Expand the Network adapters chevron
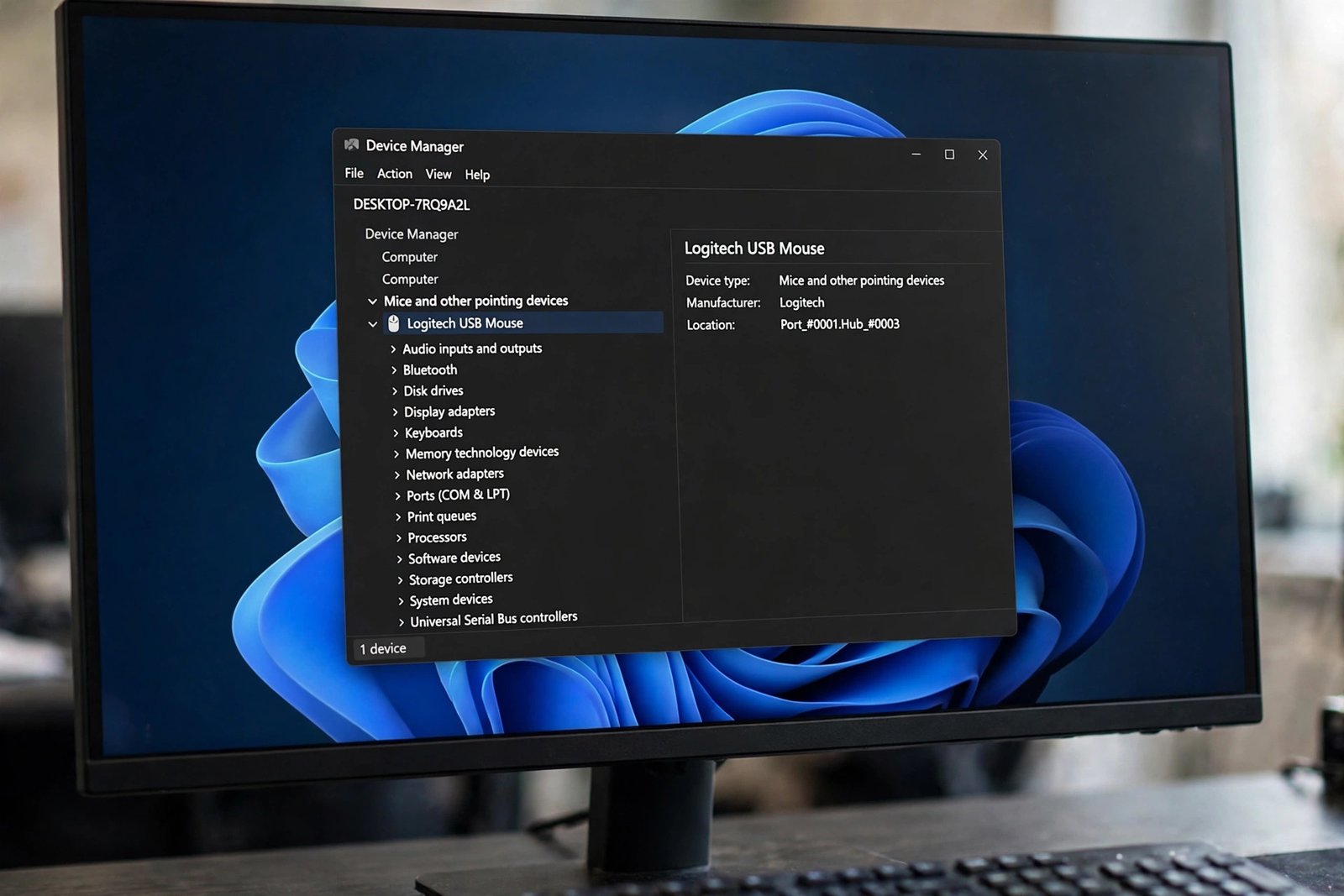Screen dimensions: 1344x896 397,474
